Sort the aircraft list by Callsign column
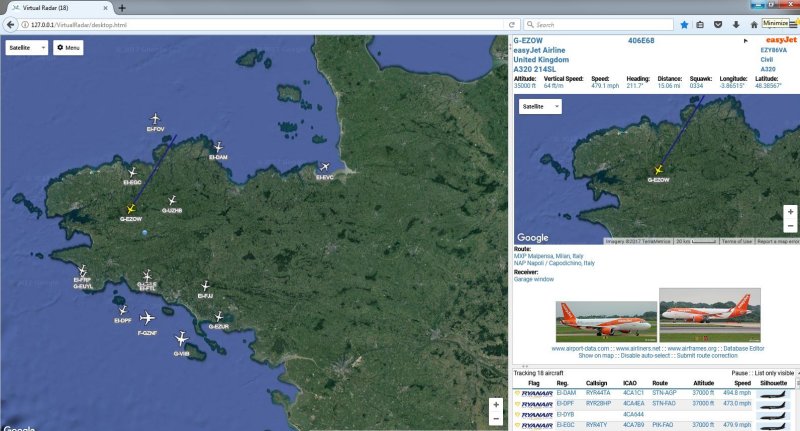Image resolution: width=800 pixels, height=431 pixels. pos(596,383)
